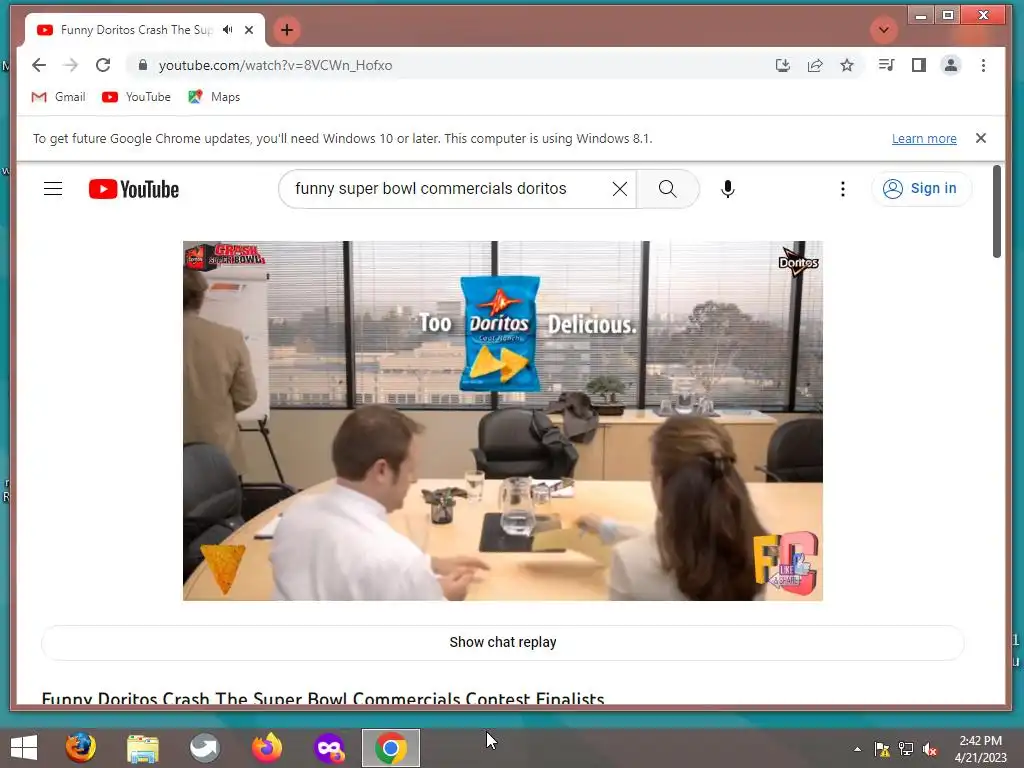Viewport: 1024px width, 768px height.
Task: Click the Sign in button
Action: click(921, 189)
